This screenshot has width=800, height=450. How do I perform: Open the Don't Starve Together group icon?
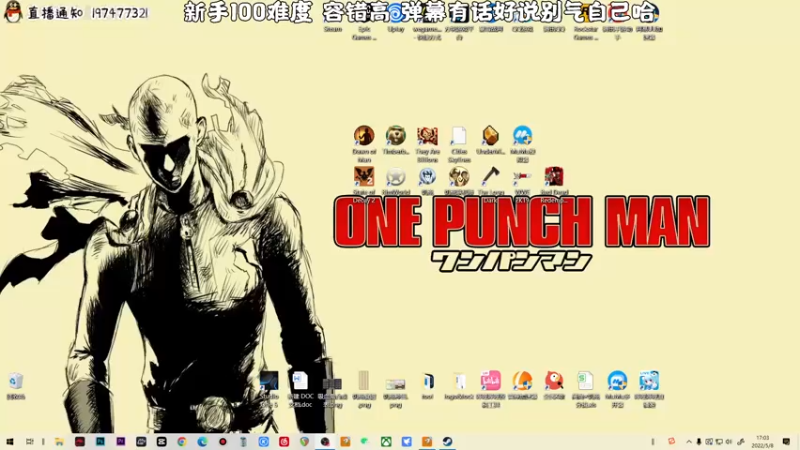tap(459, 177)
